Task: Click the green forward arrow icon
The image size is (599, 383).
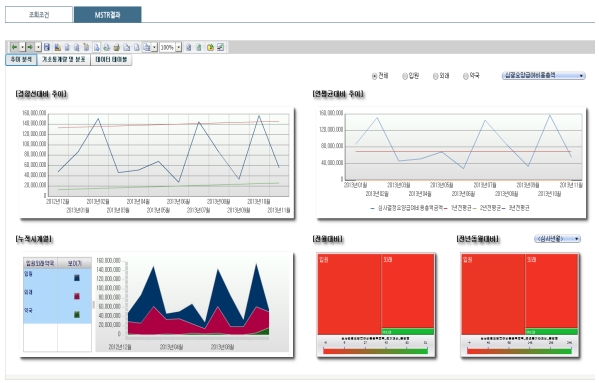Action: (x=30, y=47)
